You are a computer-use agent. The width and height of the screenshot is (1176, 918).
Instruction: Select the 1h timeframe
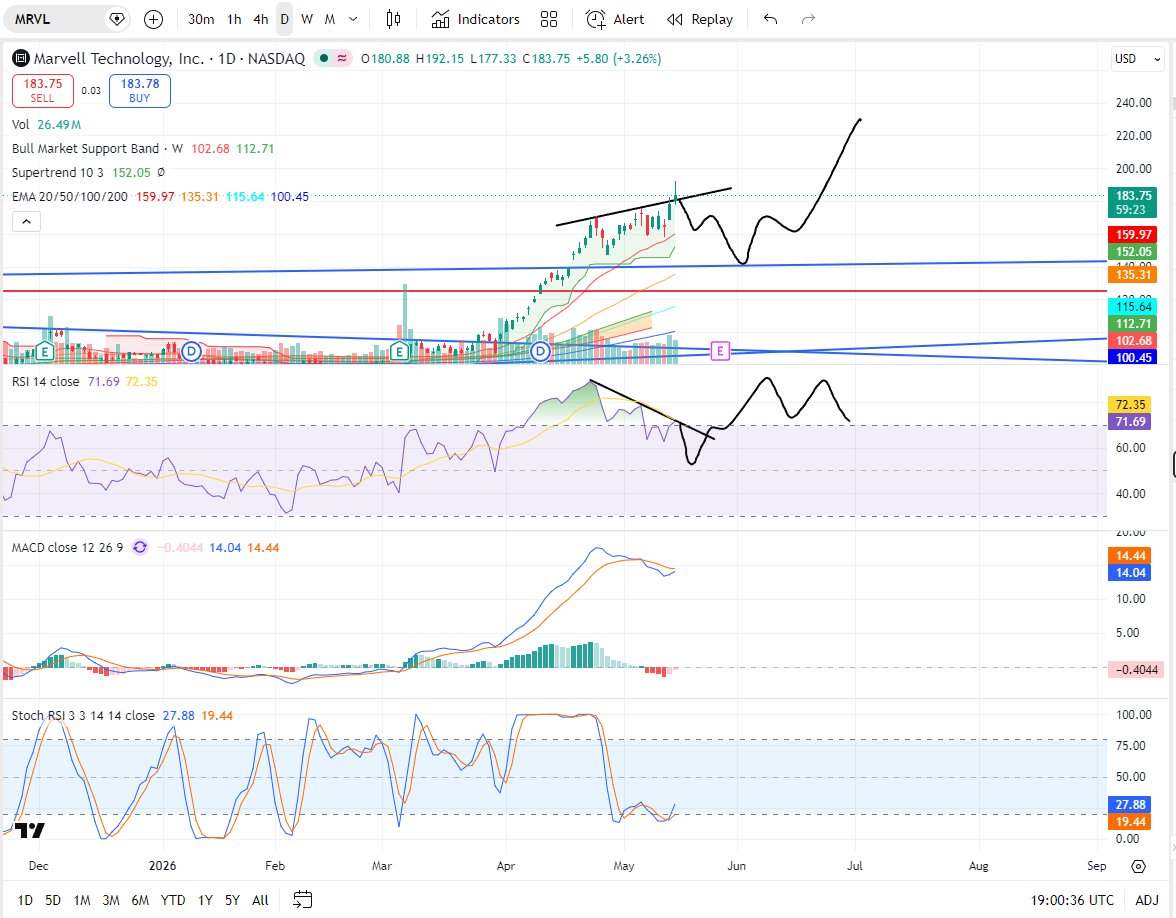pos(235,20)
